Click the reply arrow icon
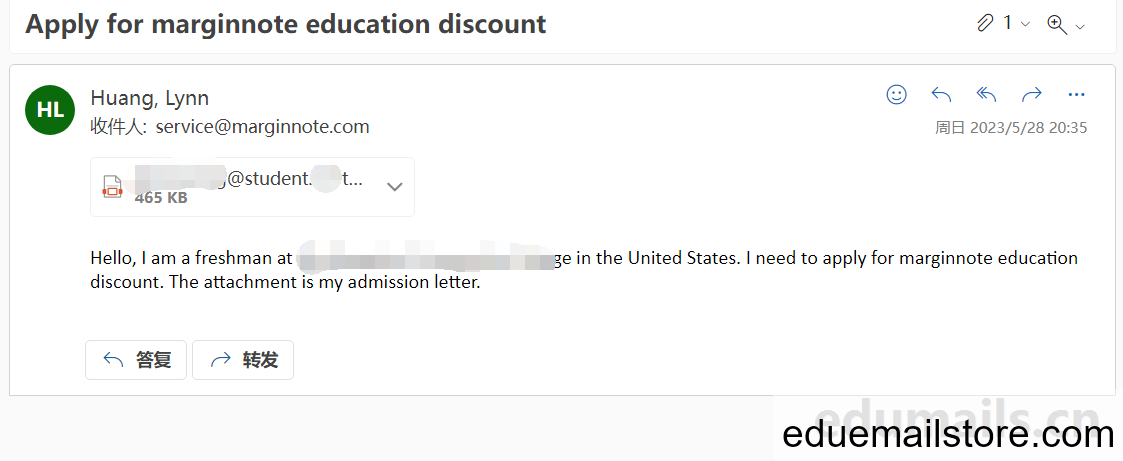Screen dimensions: 1123x461 [x=941, y=94]
